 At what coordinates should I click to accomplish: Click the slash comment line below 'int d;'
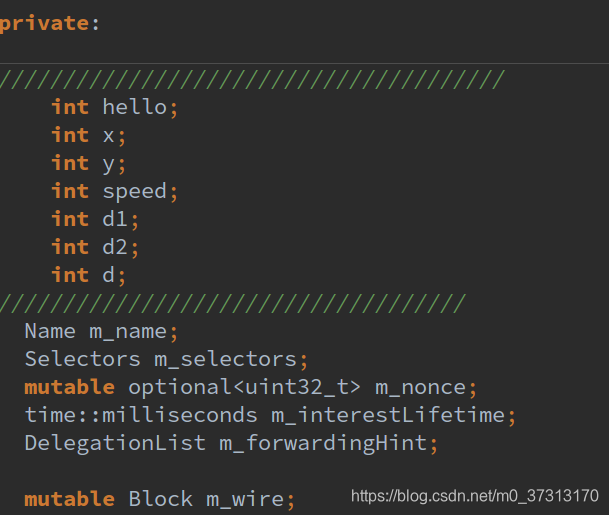coord(233,303)
